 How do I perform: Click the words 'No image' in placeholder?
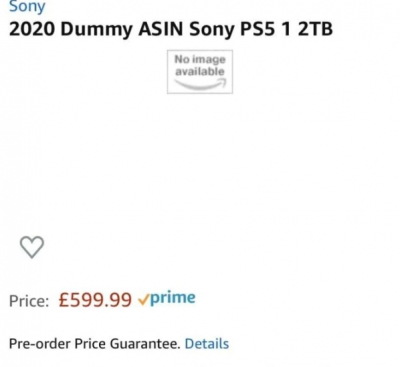click(x=200, y=60)
